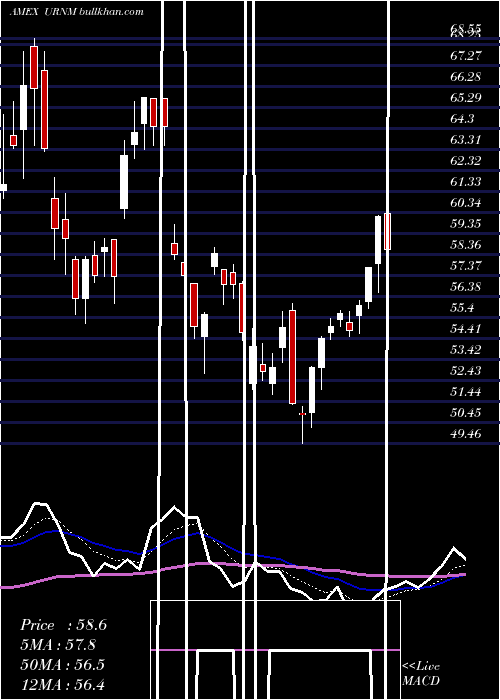Click the <<Live MACD label
Viewport: 500px width, 700px height.
point(421,673)
